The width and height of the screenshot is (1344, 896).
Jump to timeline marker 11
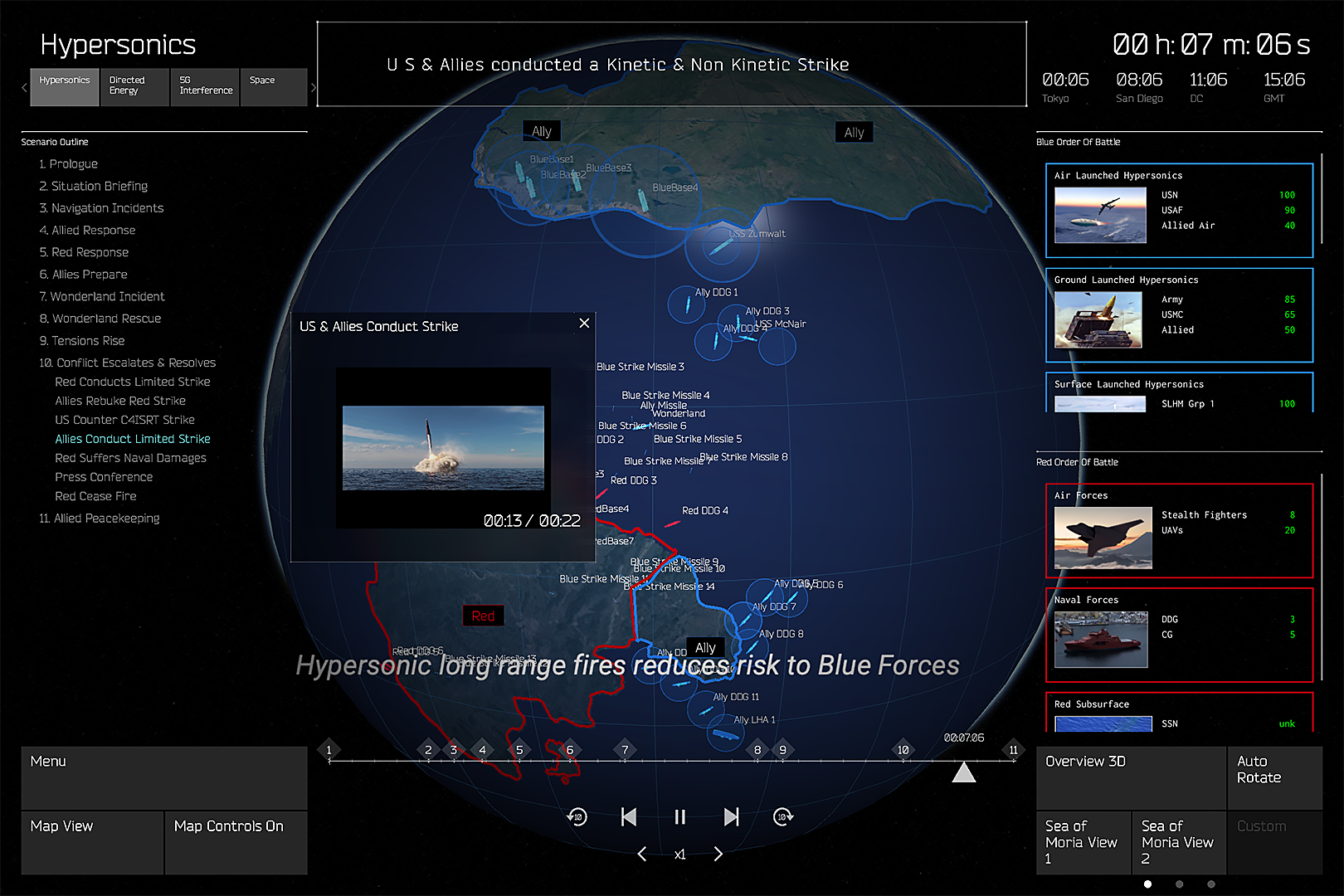click(1013, 750)
